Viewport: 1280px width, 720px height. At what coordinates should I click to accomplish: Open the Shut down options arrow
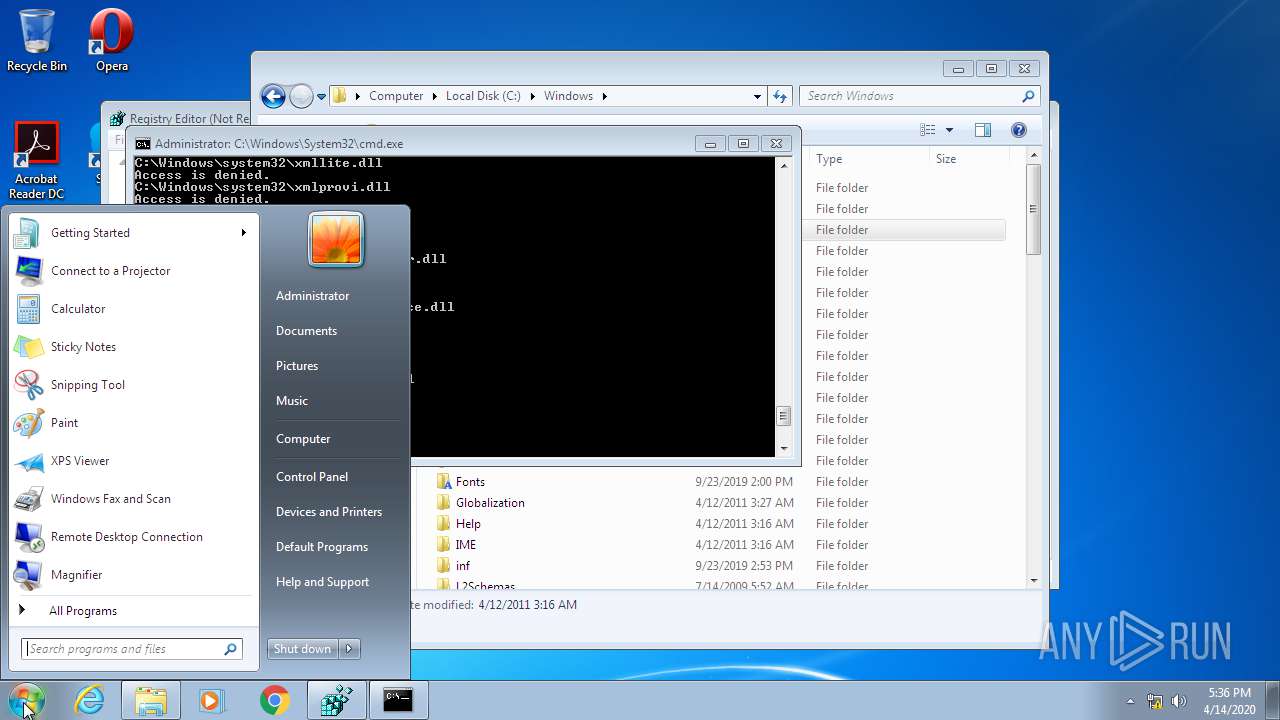pos(350,649)
